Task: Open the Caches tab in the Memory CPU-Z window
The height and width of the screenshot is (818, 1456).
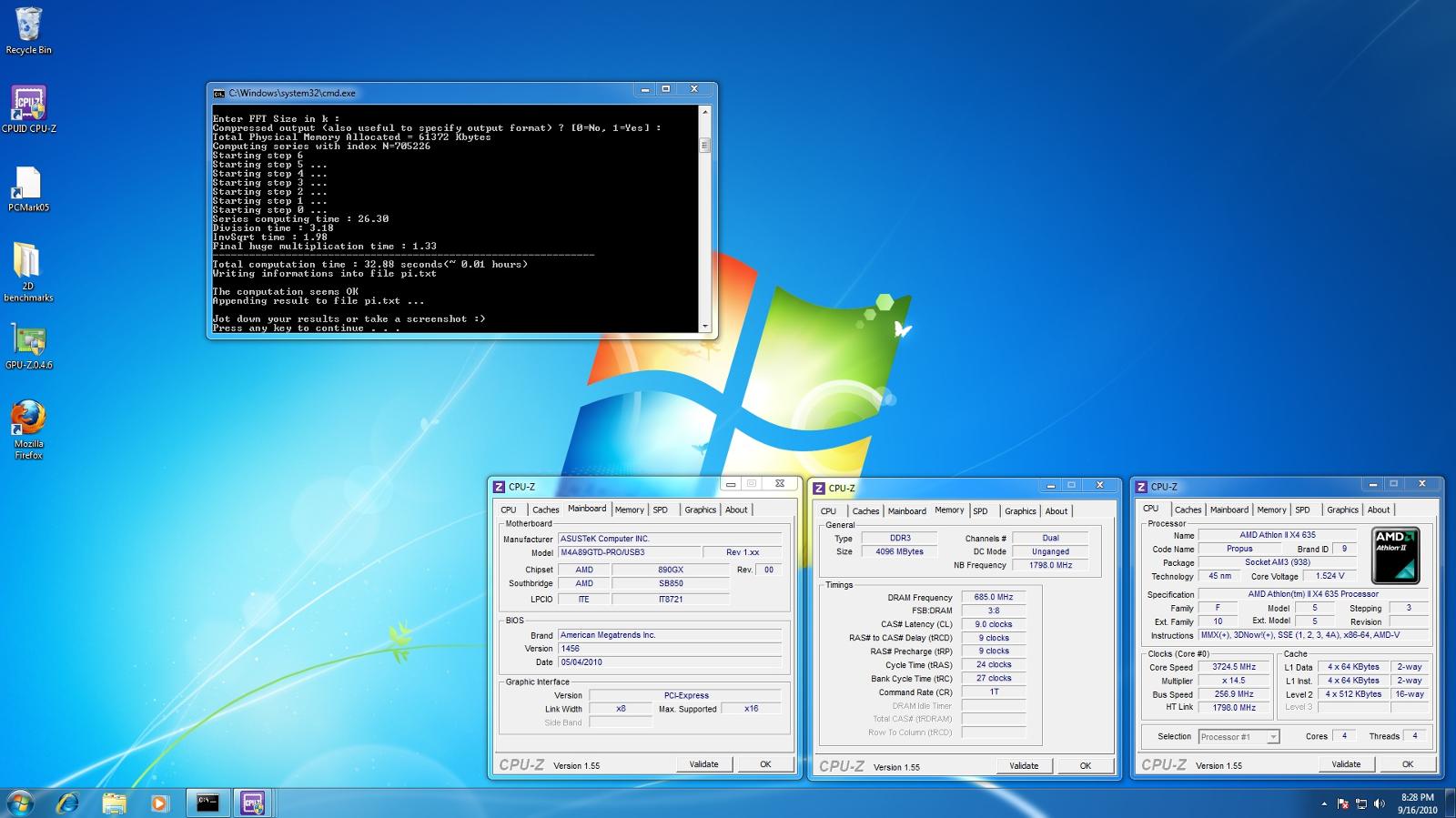Action: tap(865, 511)
